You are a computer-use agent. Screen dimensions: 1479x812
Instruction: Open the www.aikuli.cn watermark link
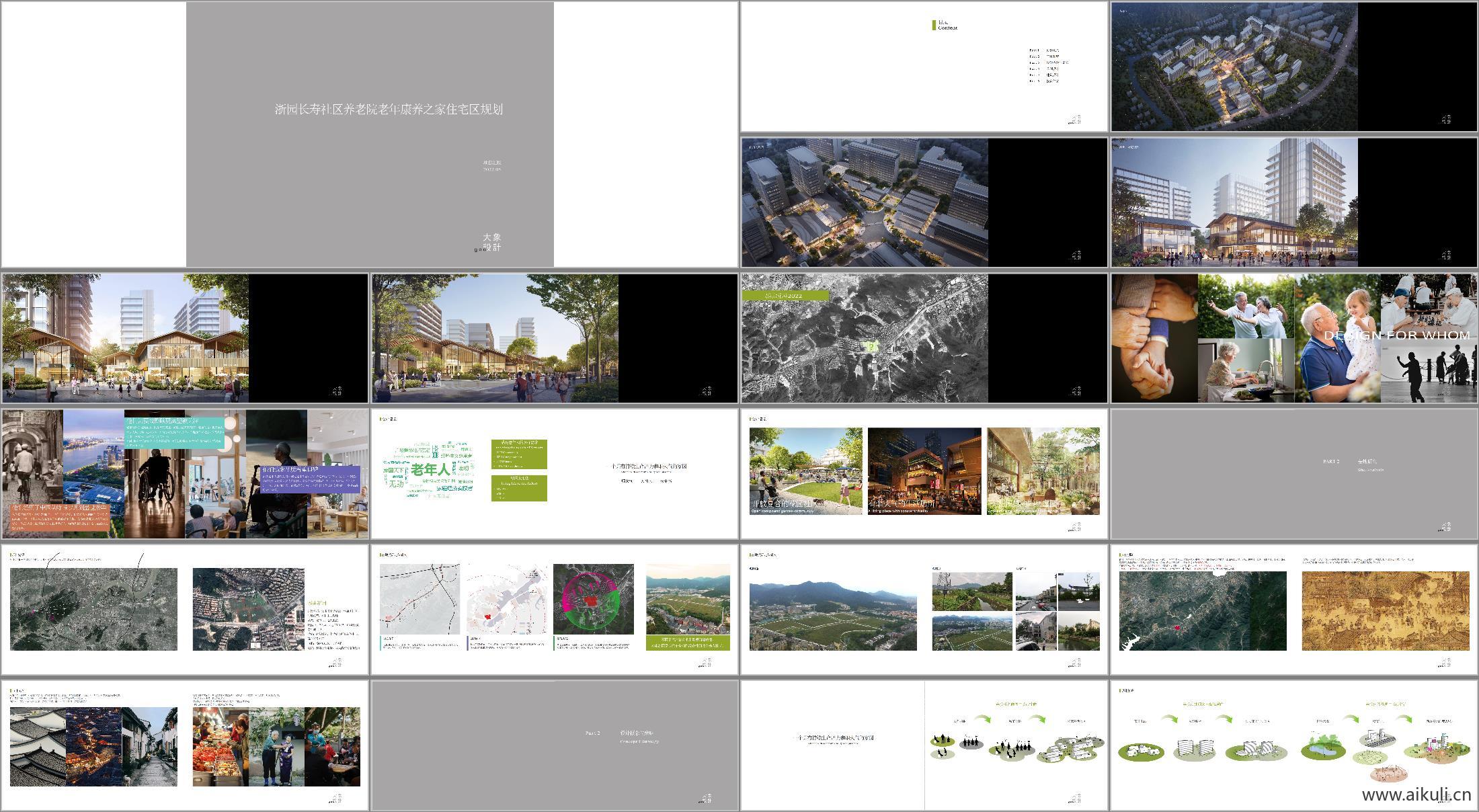click(1416, 795)
